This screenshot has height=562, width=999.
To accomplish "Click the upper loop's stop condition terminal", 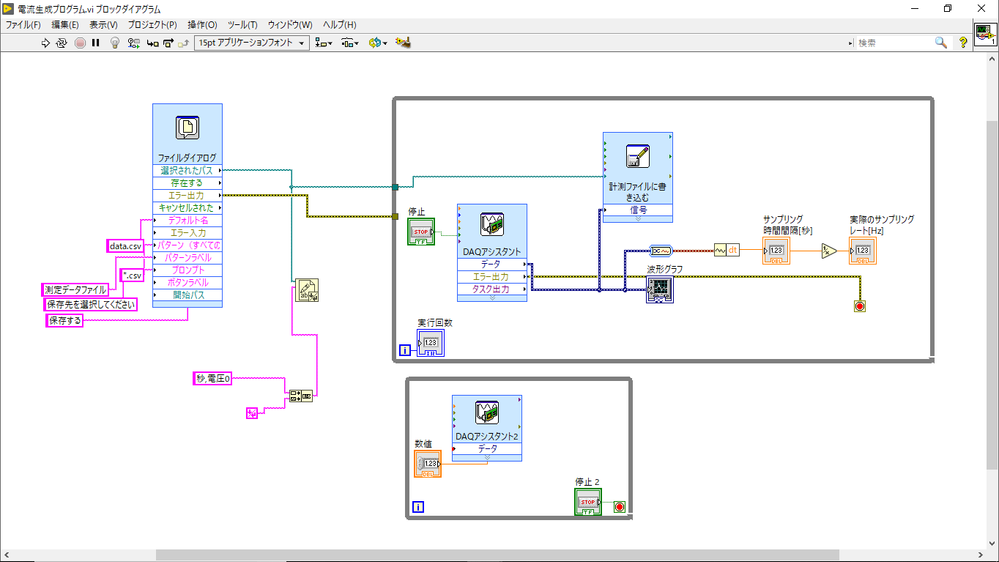I will point(859,306).
